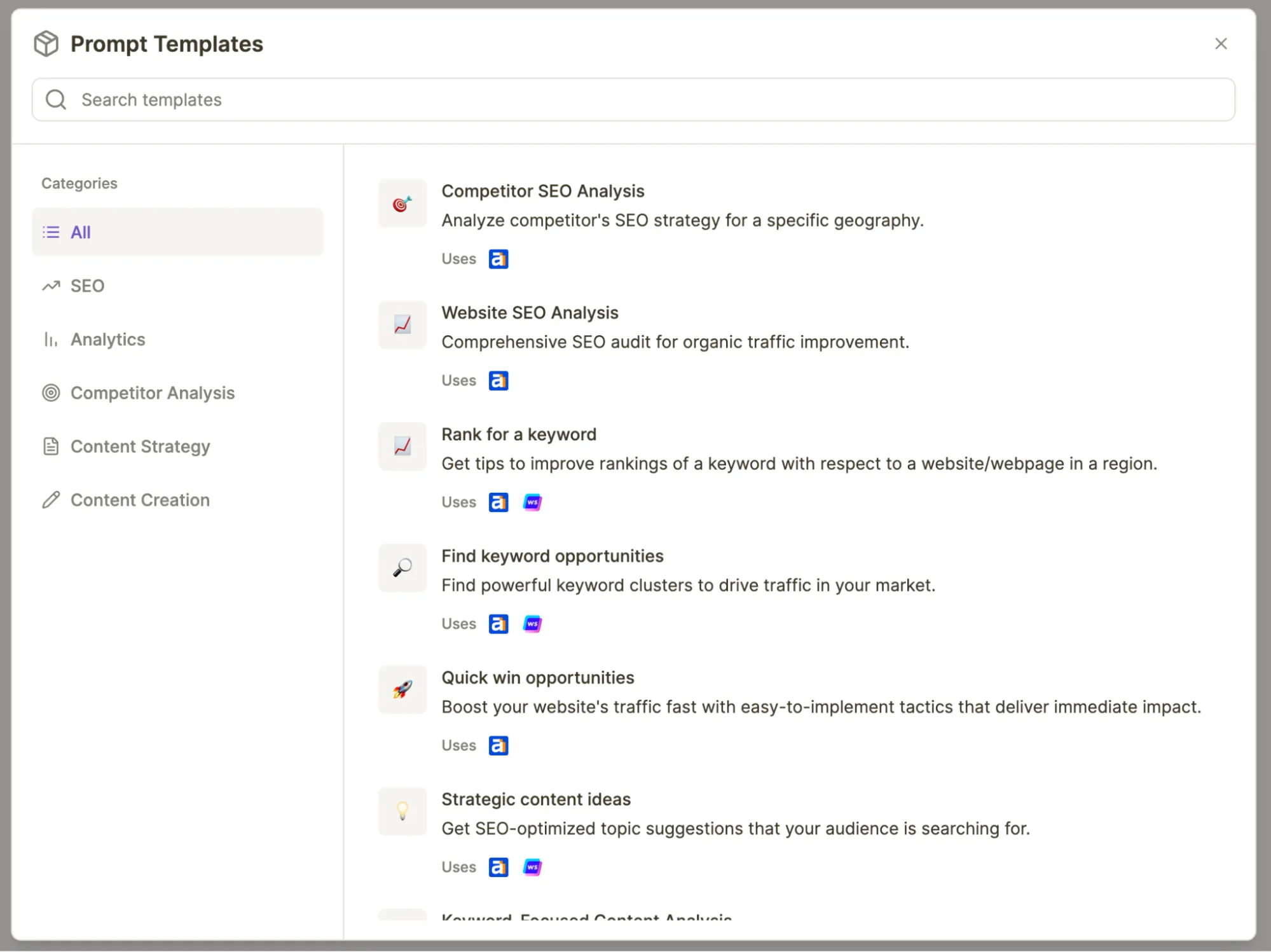
Task: Click the Prompt Templates cube icon
Action: pos(46,44)
